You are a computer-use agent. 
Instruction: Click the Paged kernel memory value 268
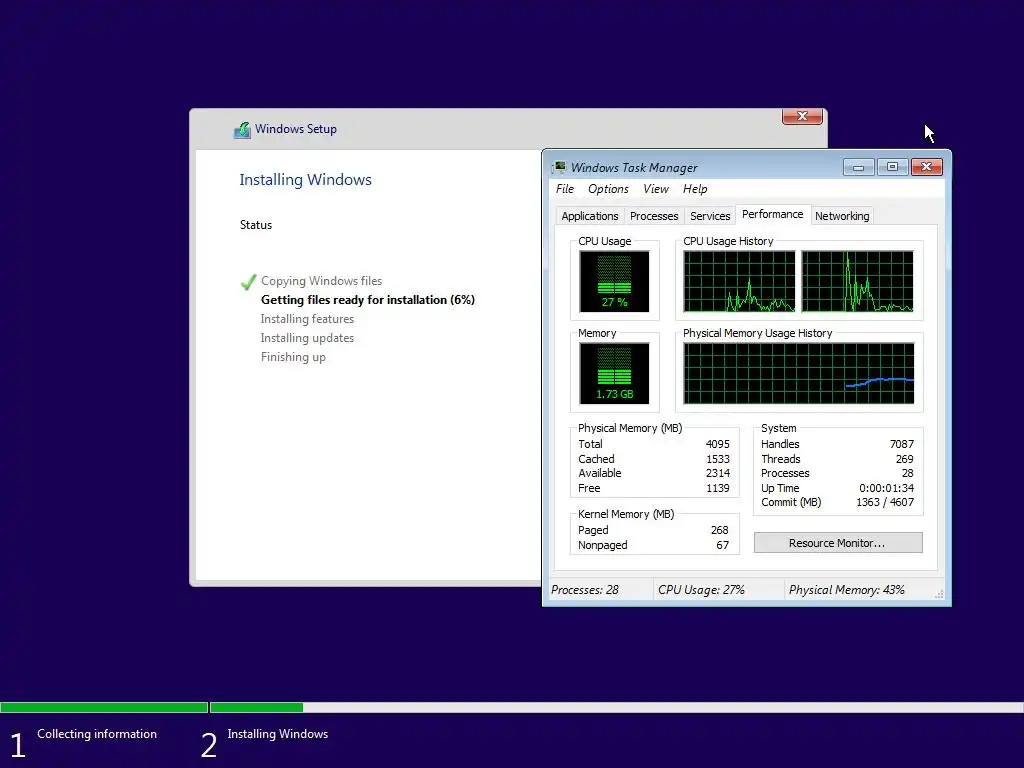pyautogui.click(x=720, y=530)
